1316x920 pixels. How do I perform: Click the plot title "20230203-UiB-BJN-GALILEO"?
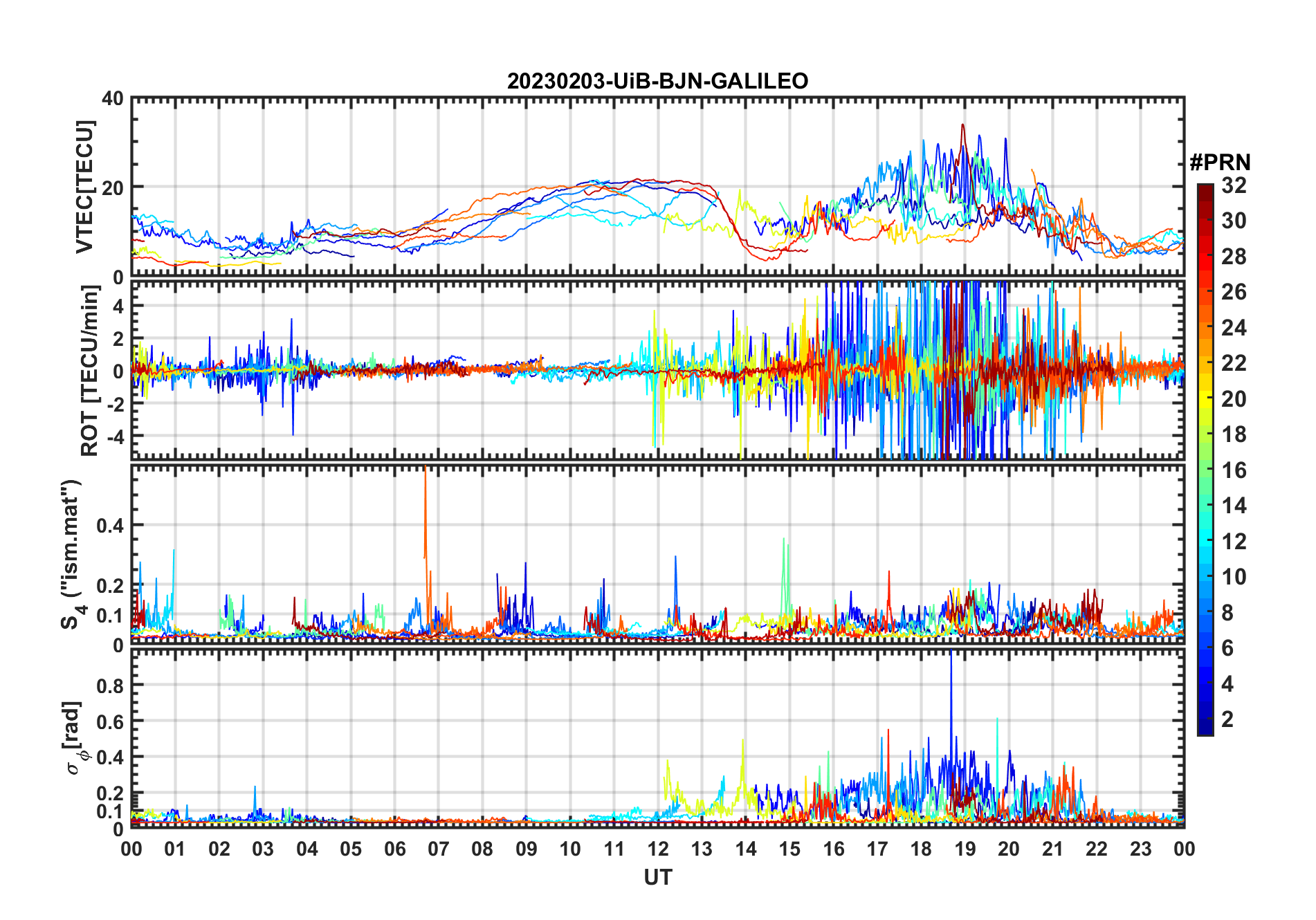point(657,82)
